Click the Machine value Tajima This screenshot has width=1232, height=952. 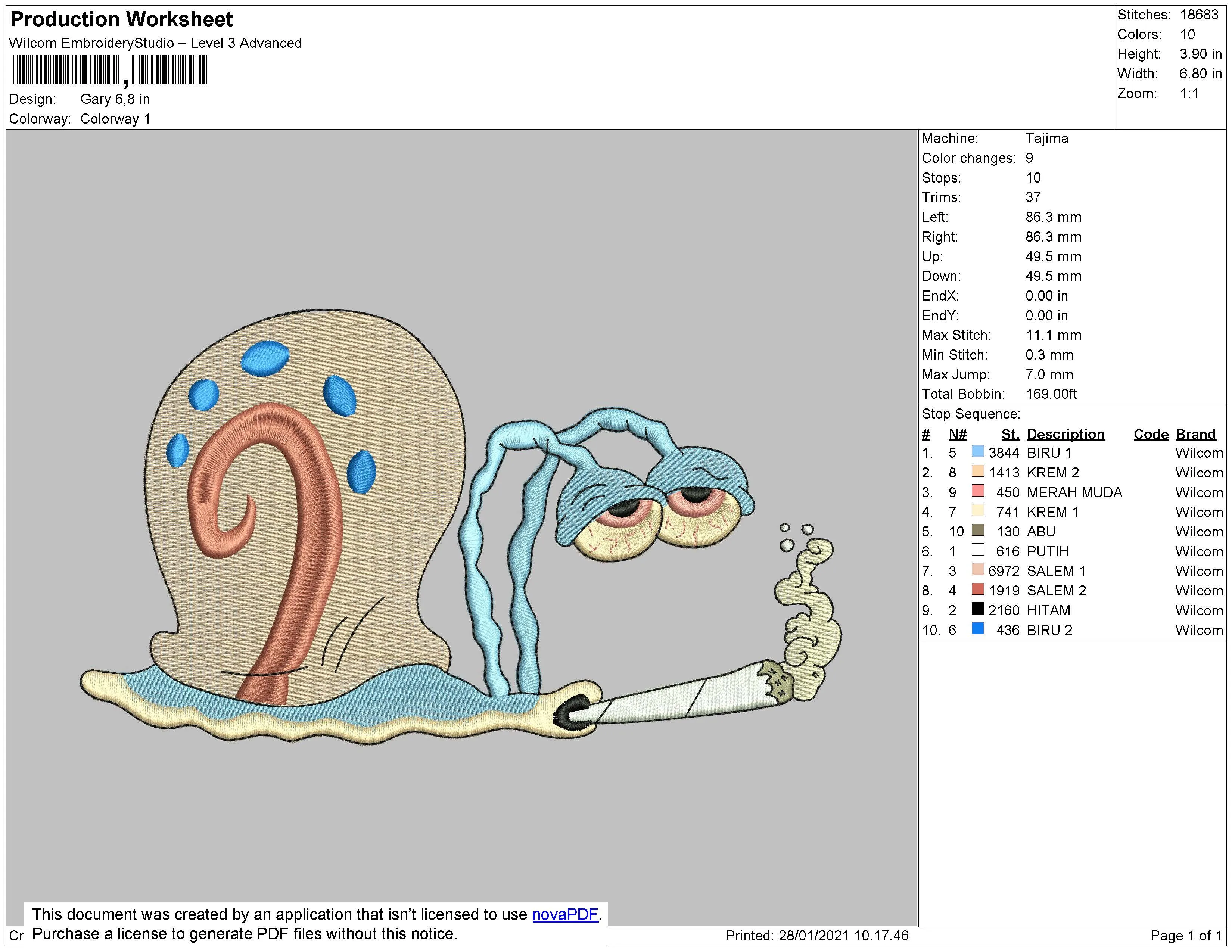click(x=1046, y=138)
